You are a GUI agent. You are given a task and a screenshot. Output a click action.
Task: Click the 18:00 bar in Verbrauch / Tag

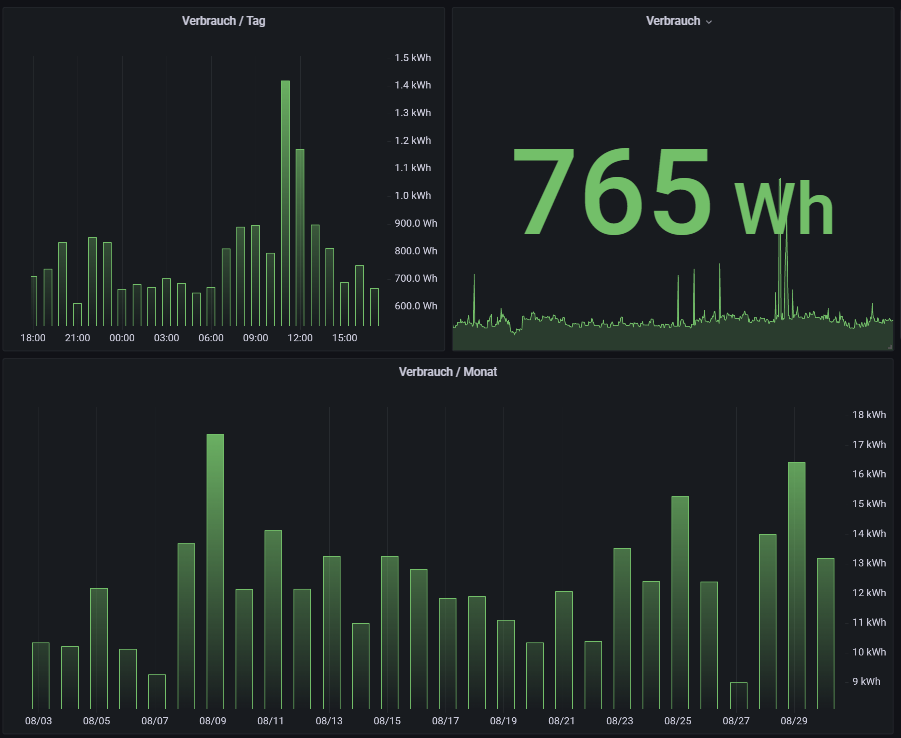tap(33, 300)
